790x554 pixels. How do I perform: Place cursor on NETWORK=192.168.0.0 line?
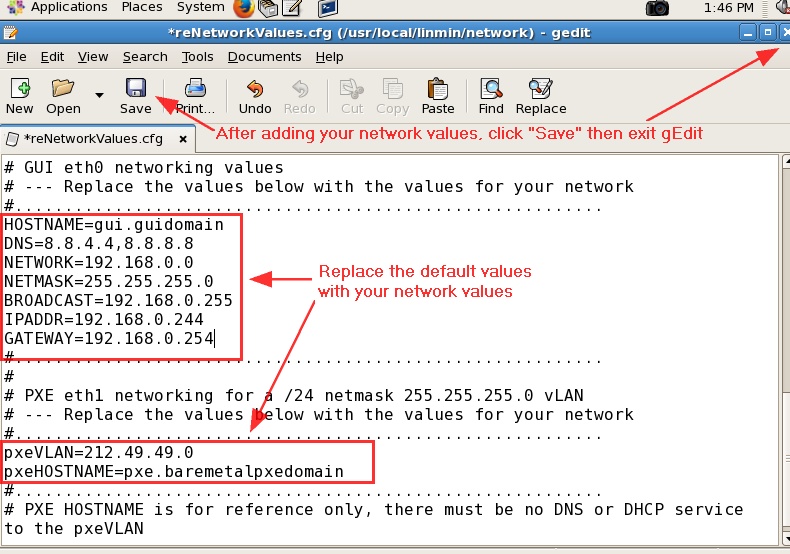(99, 262)
